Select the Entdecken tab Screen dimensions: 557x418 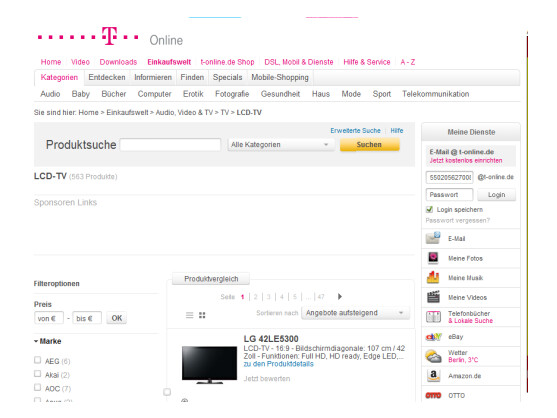coord(107,77)
